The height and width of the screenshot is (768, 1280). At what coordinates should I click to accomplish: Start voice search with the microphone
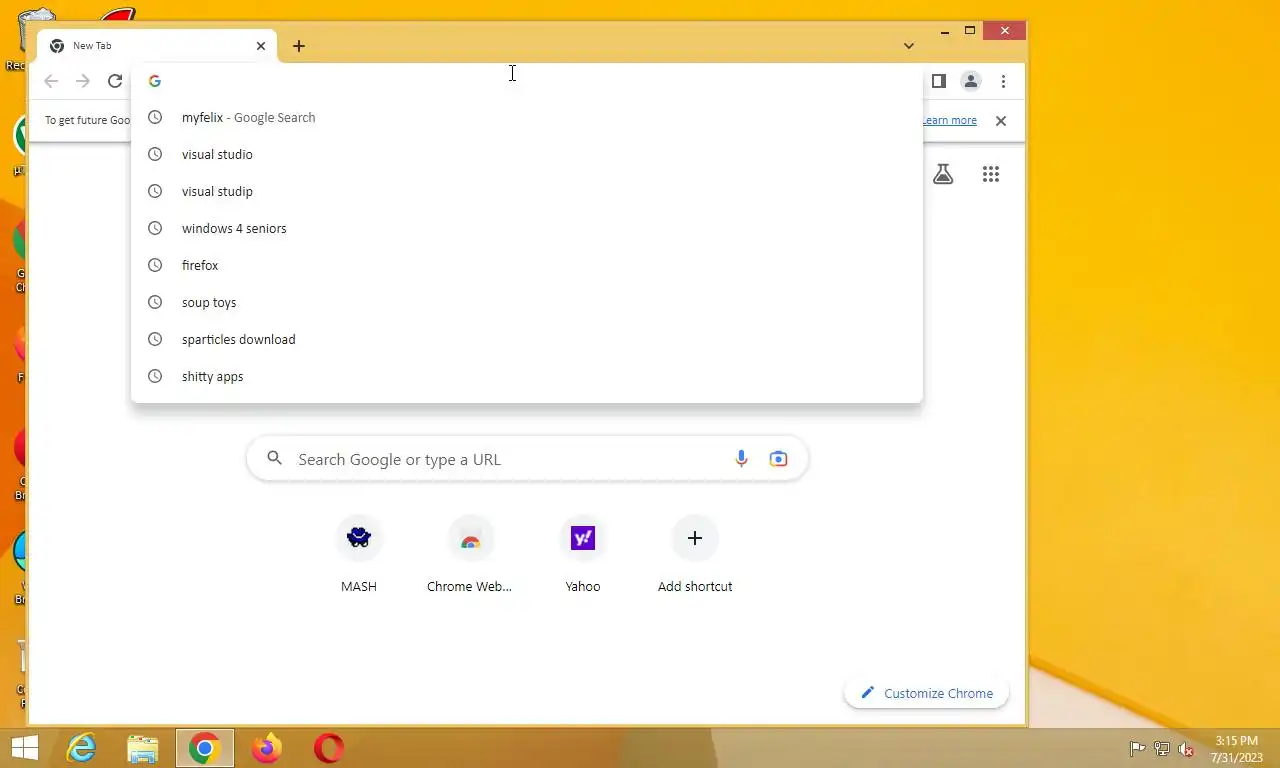(741, 459)
